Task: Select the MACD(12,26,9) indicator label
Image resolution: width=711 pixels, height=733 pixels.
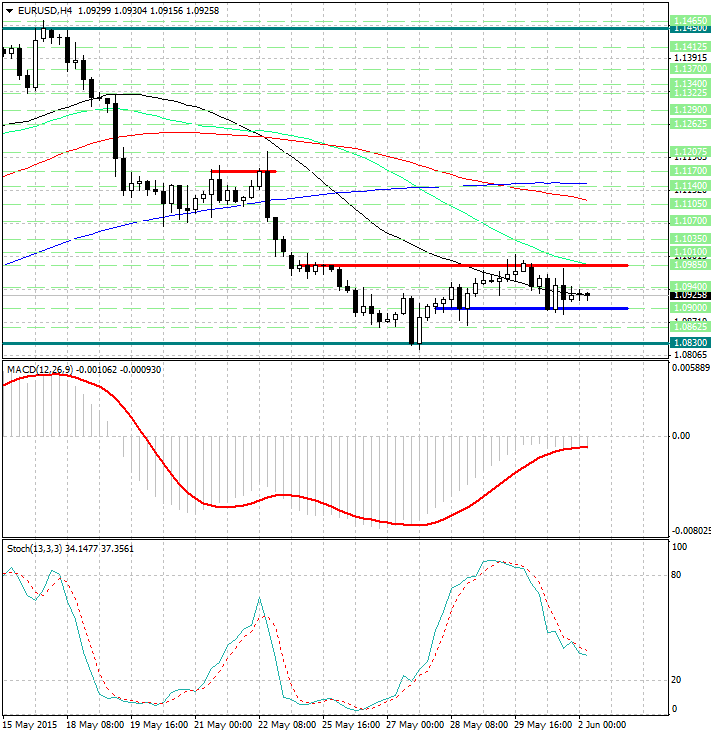Action: [39, 370]
